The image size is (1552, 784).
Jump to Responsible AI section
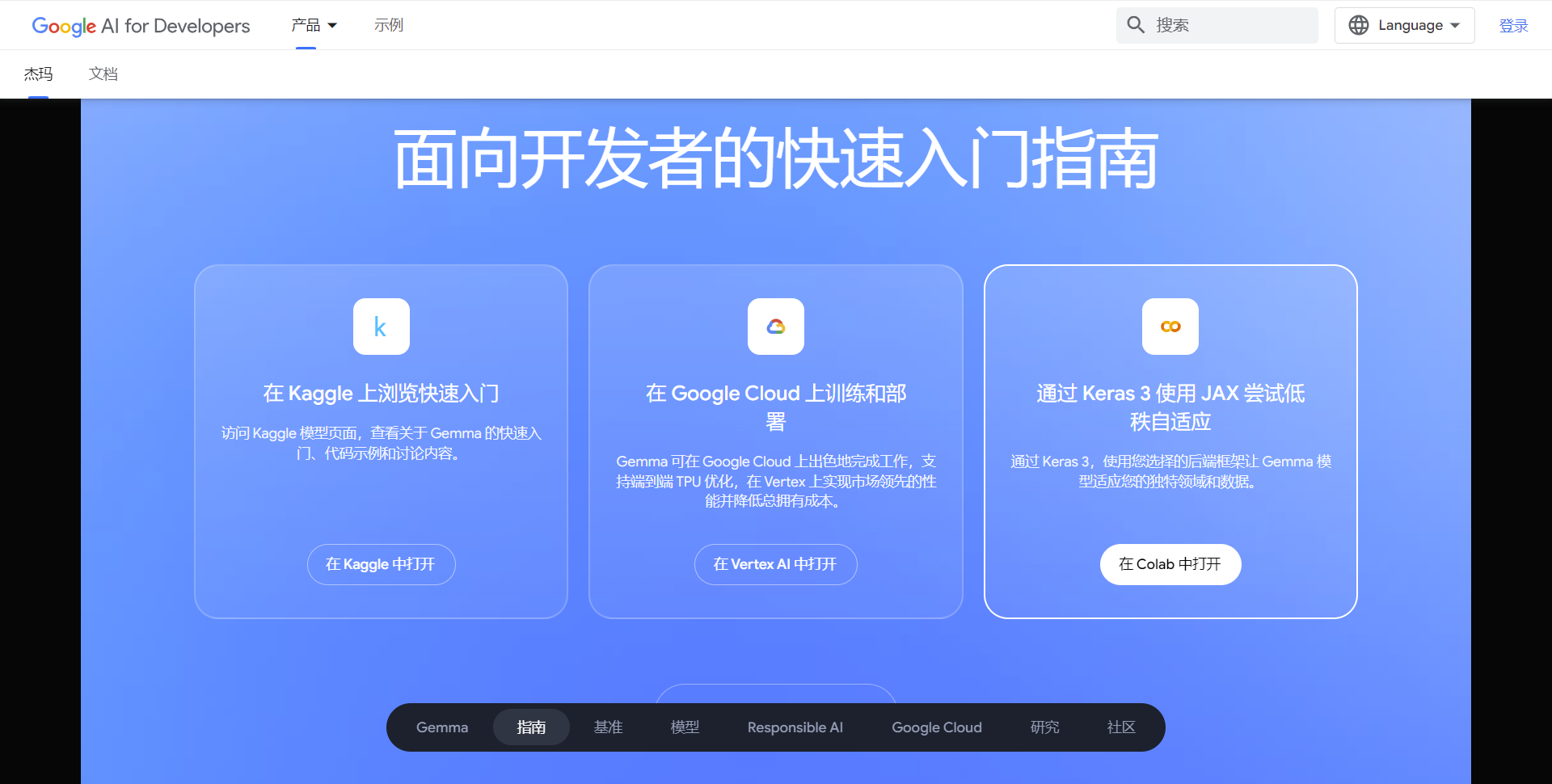pyautogui.click(x=795, y=727)
